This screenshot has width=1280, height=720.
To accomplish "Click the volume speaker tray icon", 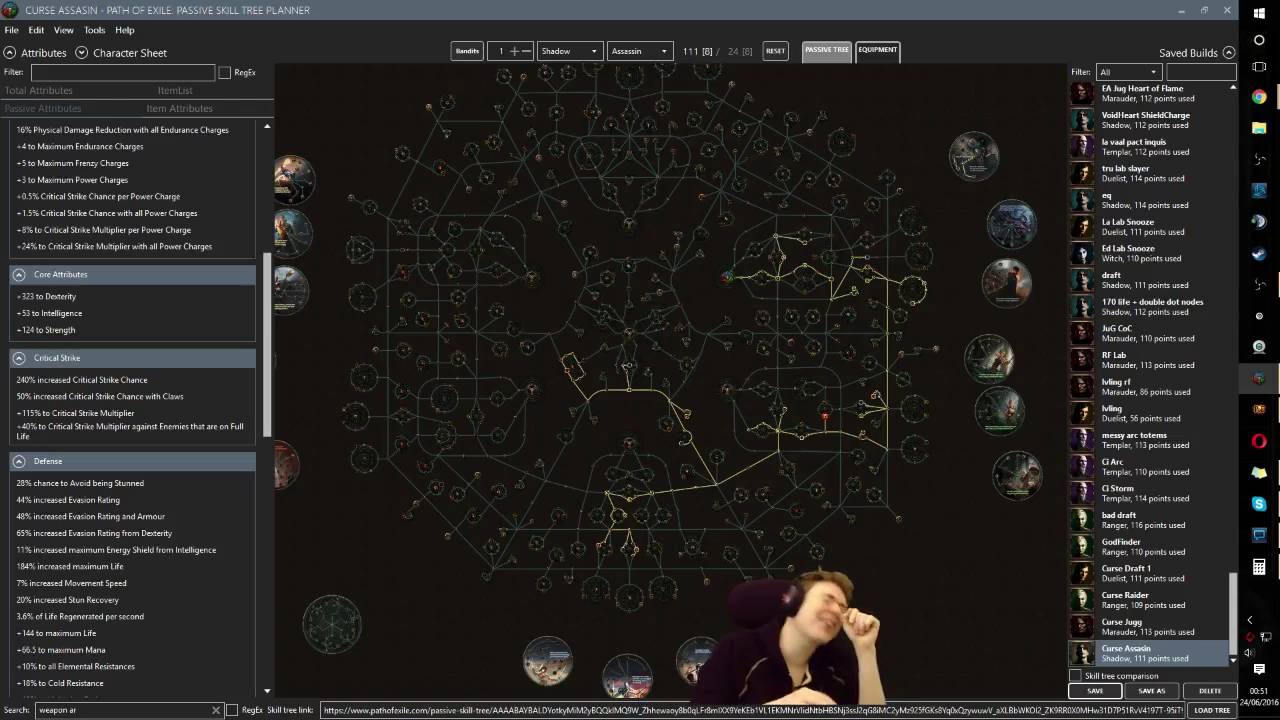I will pyautogui.click(x=1249, y=652).
